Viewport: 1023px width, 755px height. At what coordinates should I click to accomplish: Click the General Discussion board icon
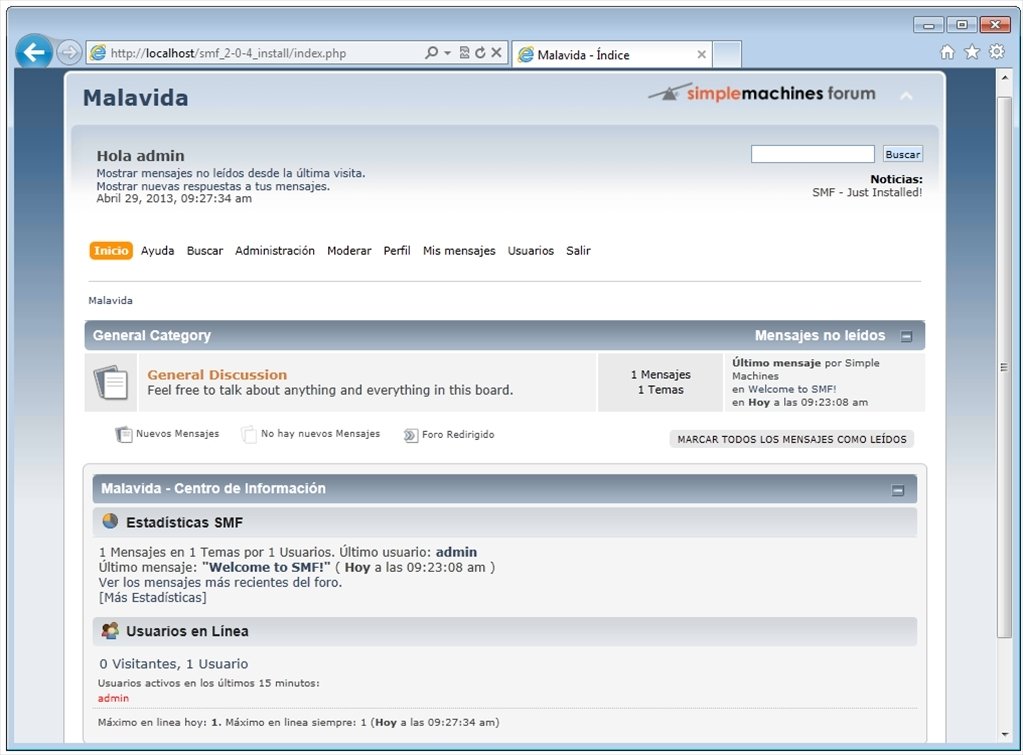click(110, 382)
